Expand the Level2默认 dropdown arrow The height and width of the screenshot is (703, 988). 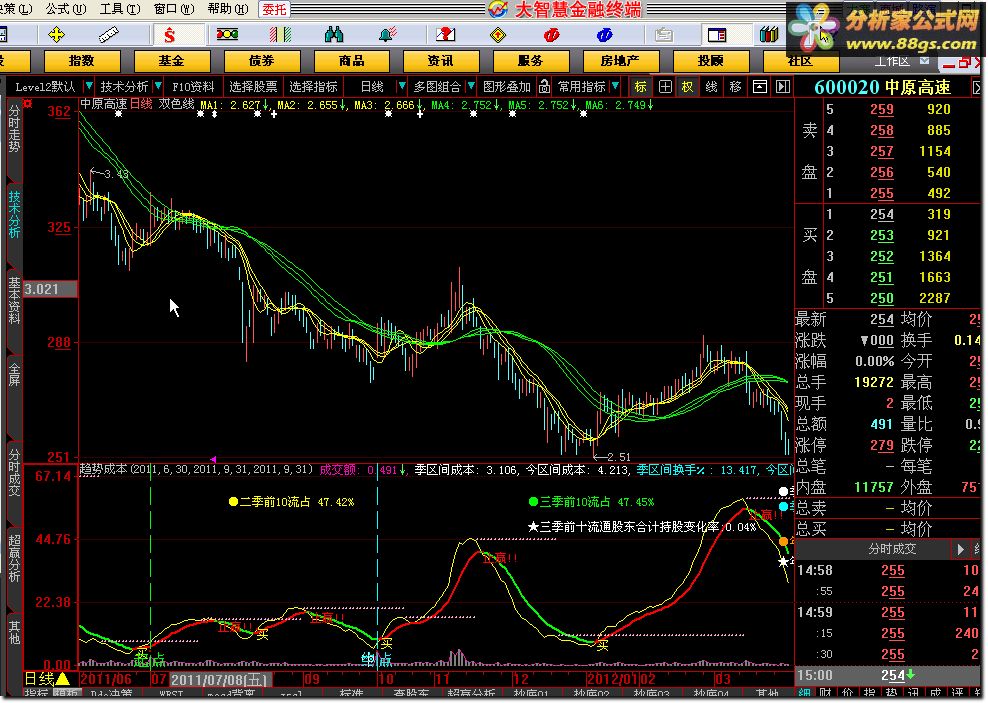point(89,86)
